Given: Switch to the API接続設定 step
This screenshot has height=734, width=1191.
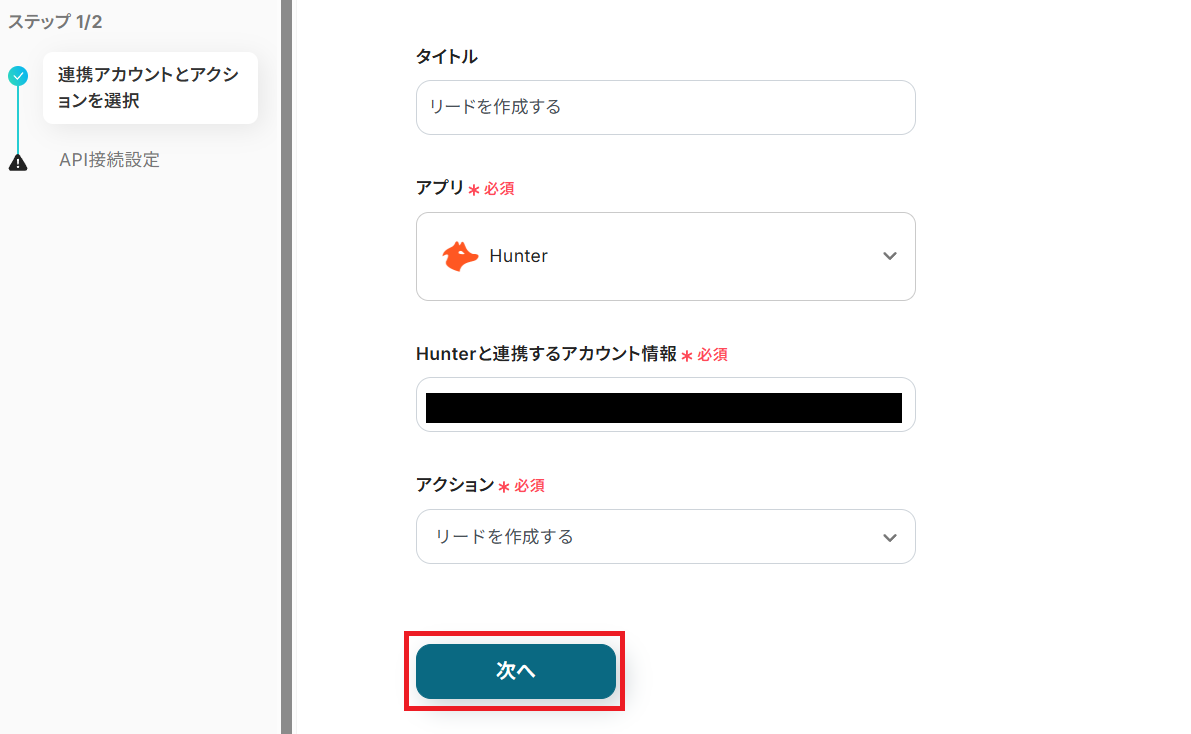Looking at the screenshot, I should (x=109, y=160).
